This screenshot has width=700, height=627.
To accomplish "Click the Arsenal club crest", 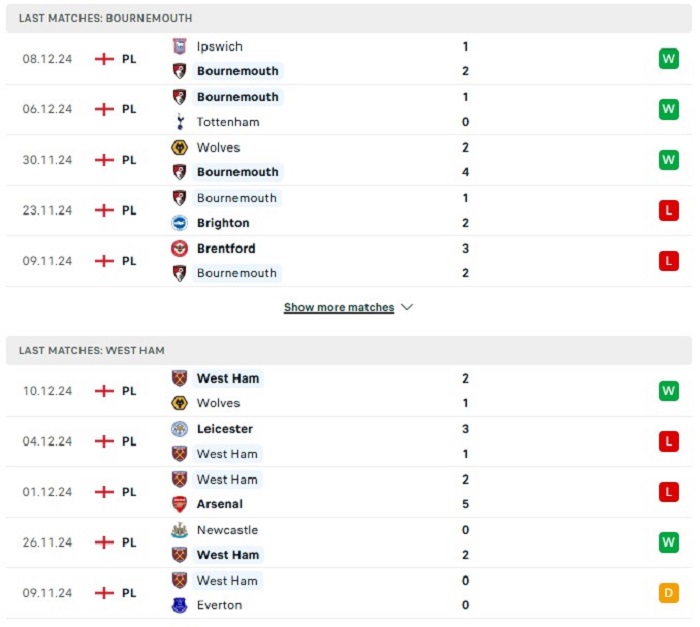I will (x=179, y=504).
